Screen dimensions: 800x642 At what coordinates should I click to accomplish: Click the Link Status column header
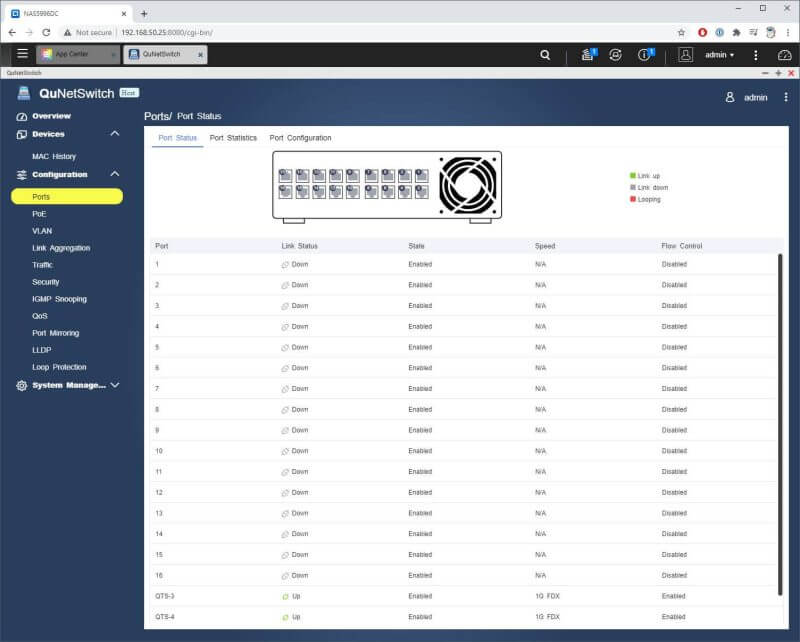tap(299, 246)
